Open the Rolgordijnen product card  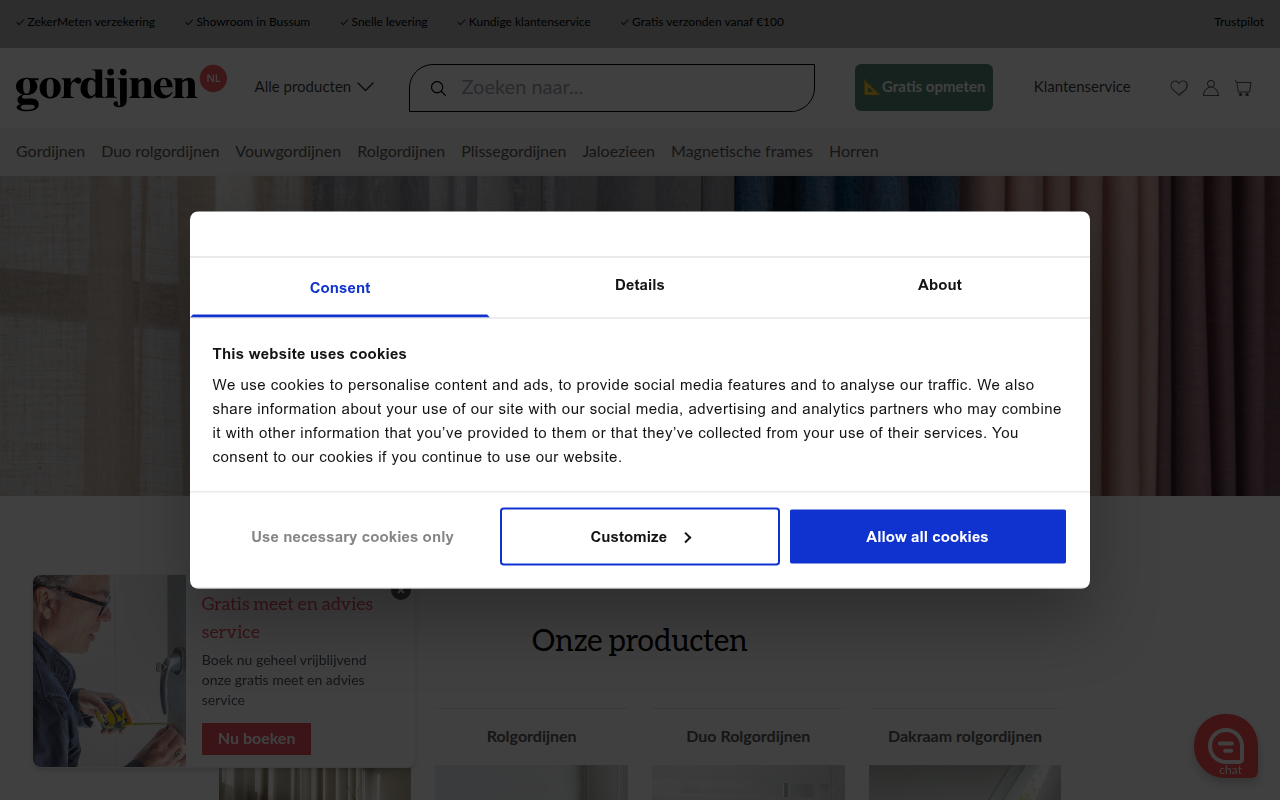click(x=532, y=754)
